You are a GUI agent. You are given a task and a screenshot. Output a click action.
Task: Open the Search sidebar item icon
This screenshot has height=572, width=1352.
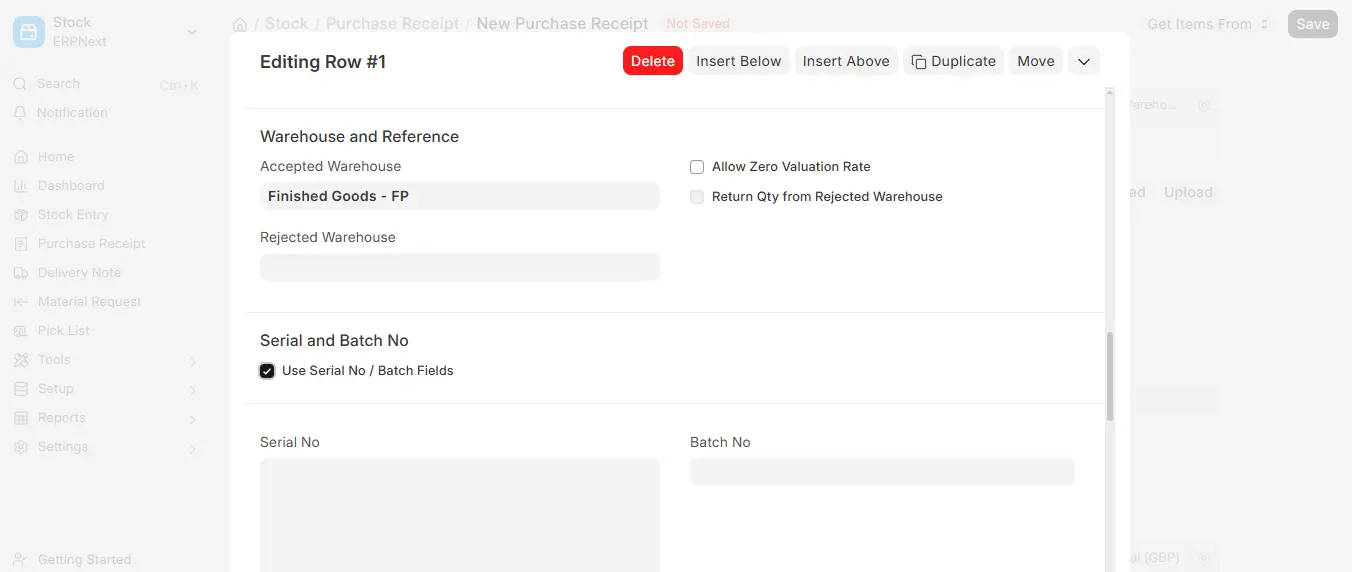pyautogui.click(x=20, y=84)
